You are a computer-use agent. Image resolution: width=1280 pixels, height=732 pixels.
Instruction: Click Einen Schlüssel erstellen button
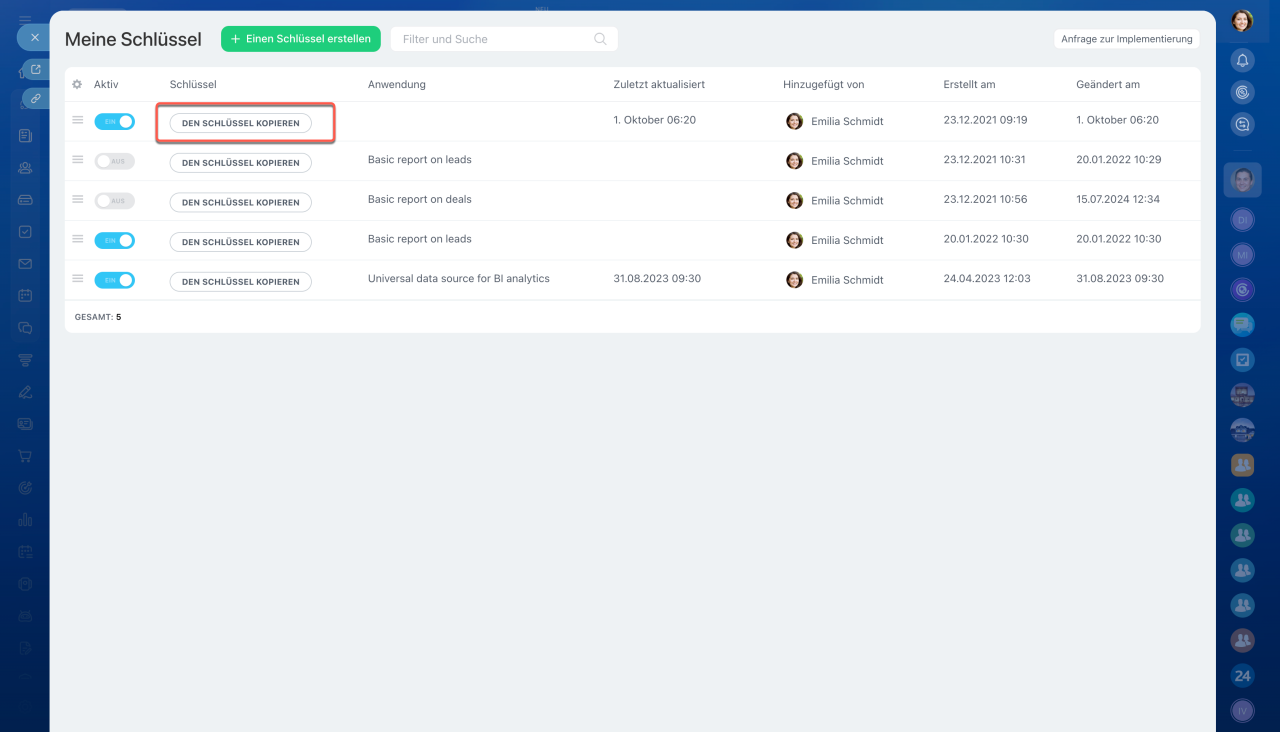(300, 39)
